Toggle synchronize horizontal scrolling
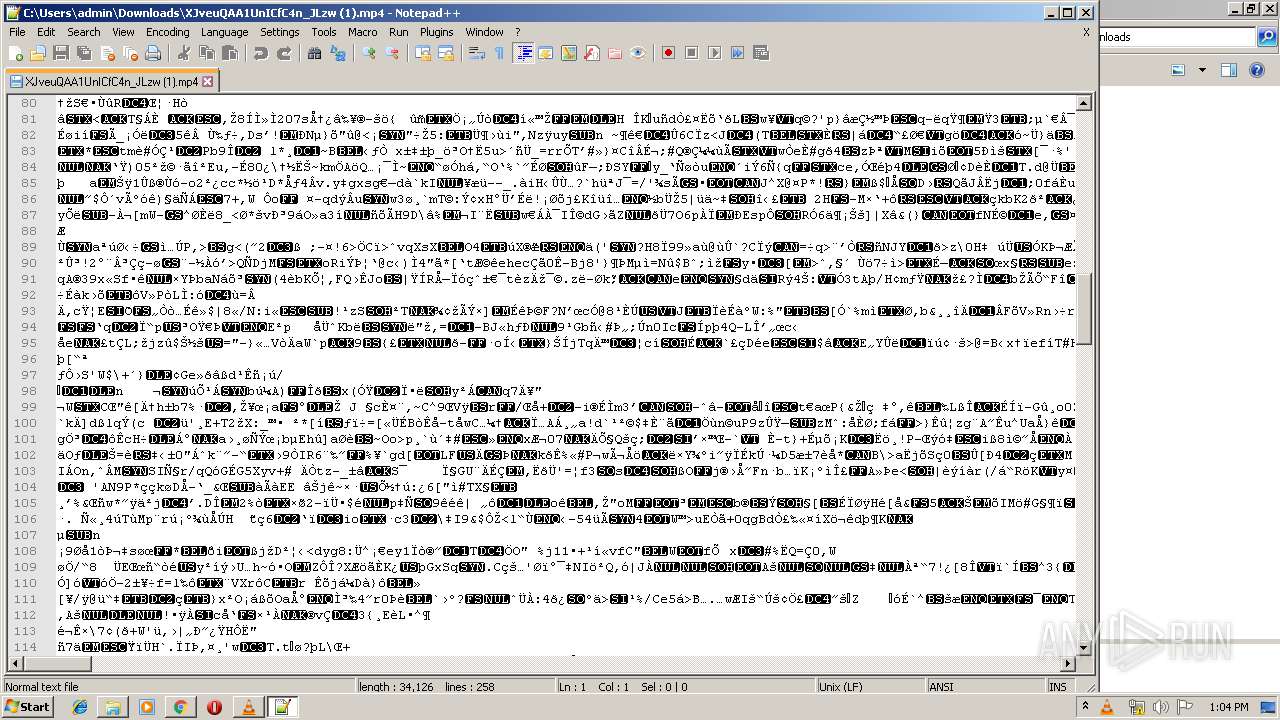This screenshot has height=720, width=1280. click(446, 53)
